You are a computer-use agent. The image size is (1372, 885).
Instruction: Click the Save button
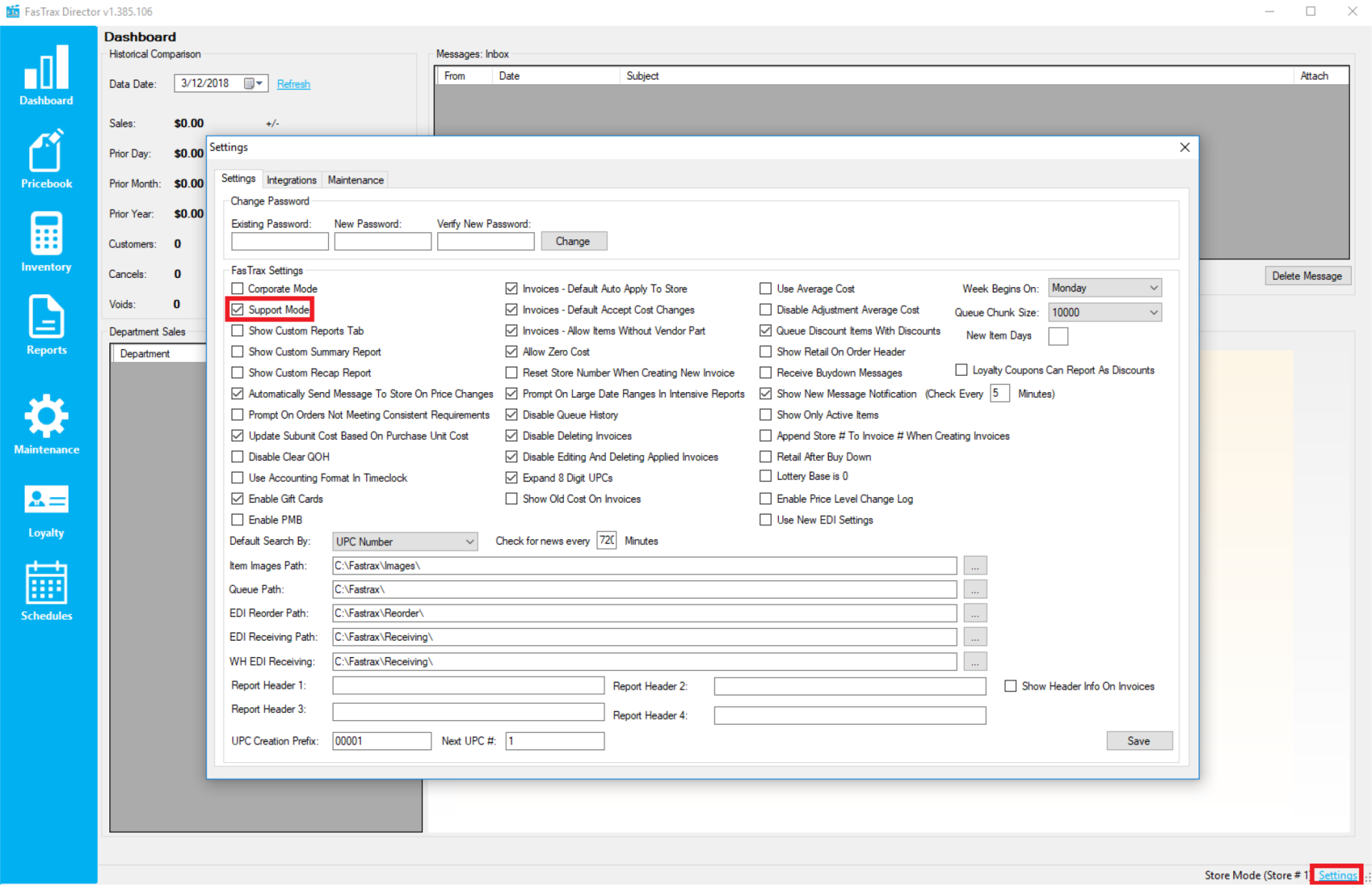(1139, 741)
